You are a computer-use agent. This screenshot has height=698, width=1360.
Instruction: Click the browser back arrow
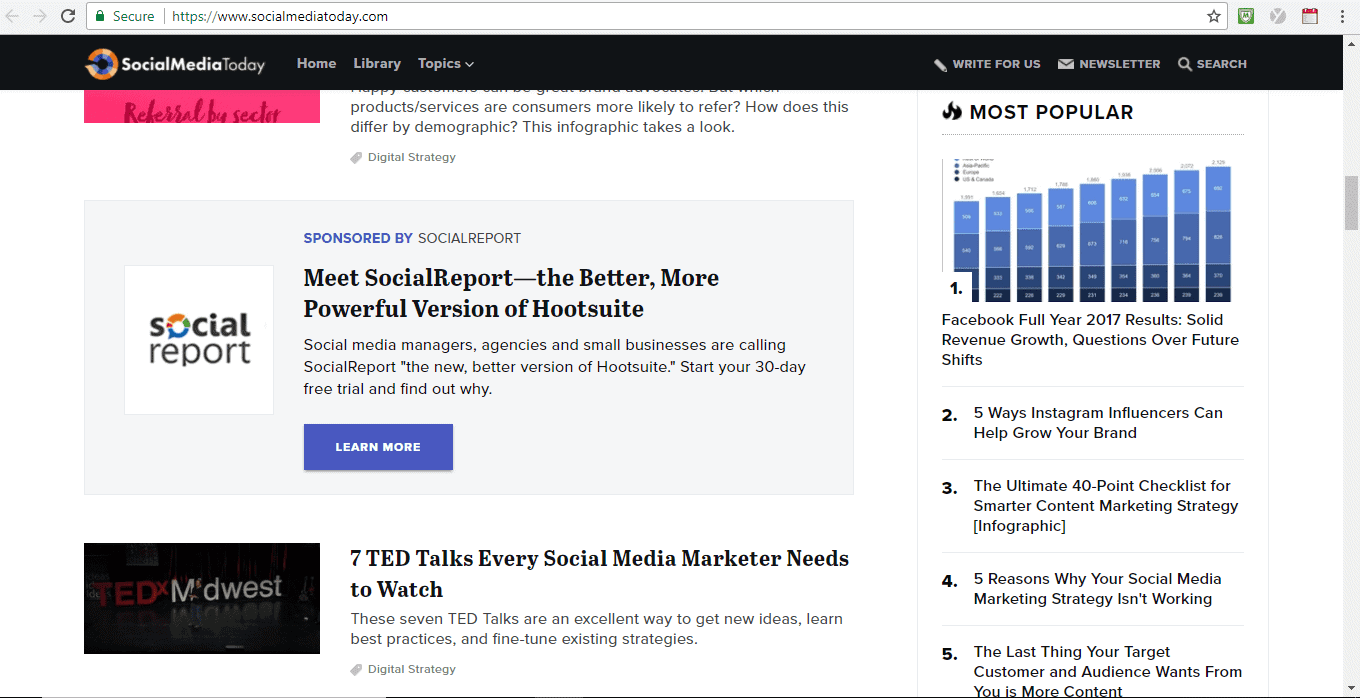click(x=13, y=16)
